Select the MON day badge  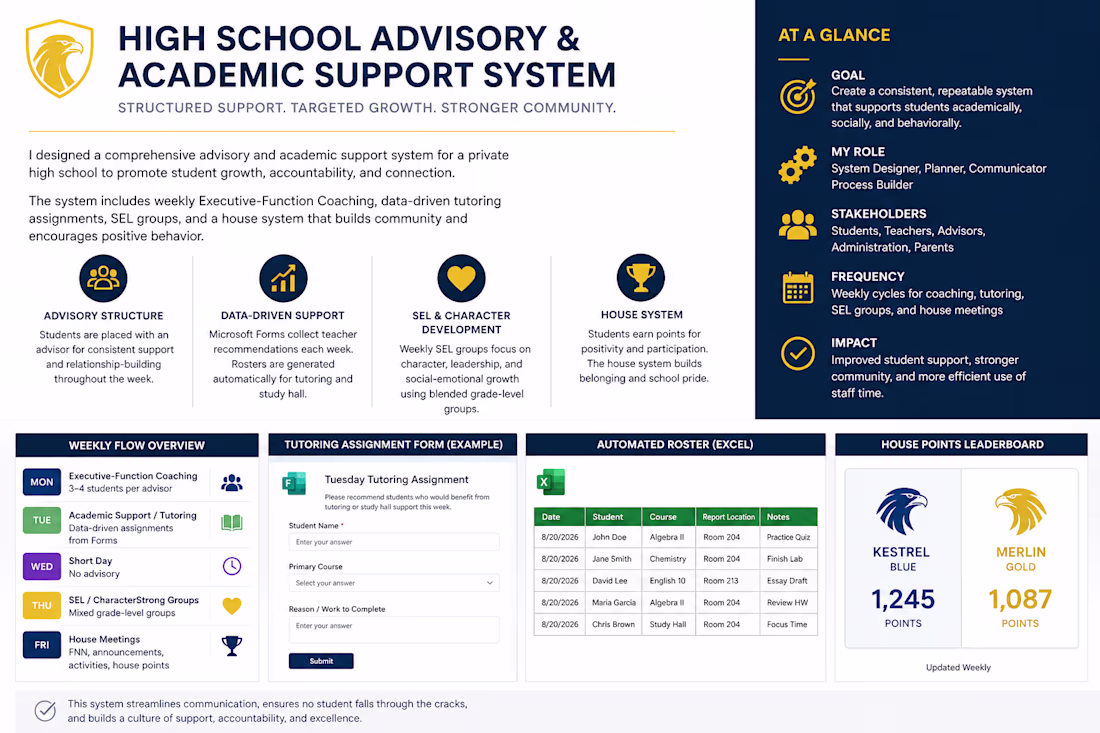pyautogui.click(x=41, y=482)
